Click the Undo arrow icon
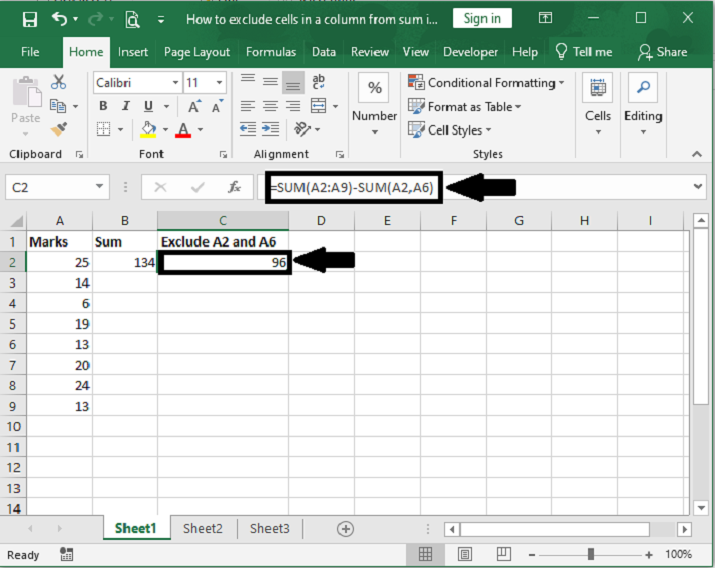Image resolution: width=715 pixels, height=568 pixels. pos(59,19)
